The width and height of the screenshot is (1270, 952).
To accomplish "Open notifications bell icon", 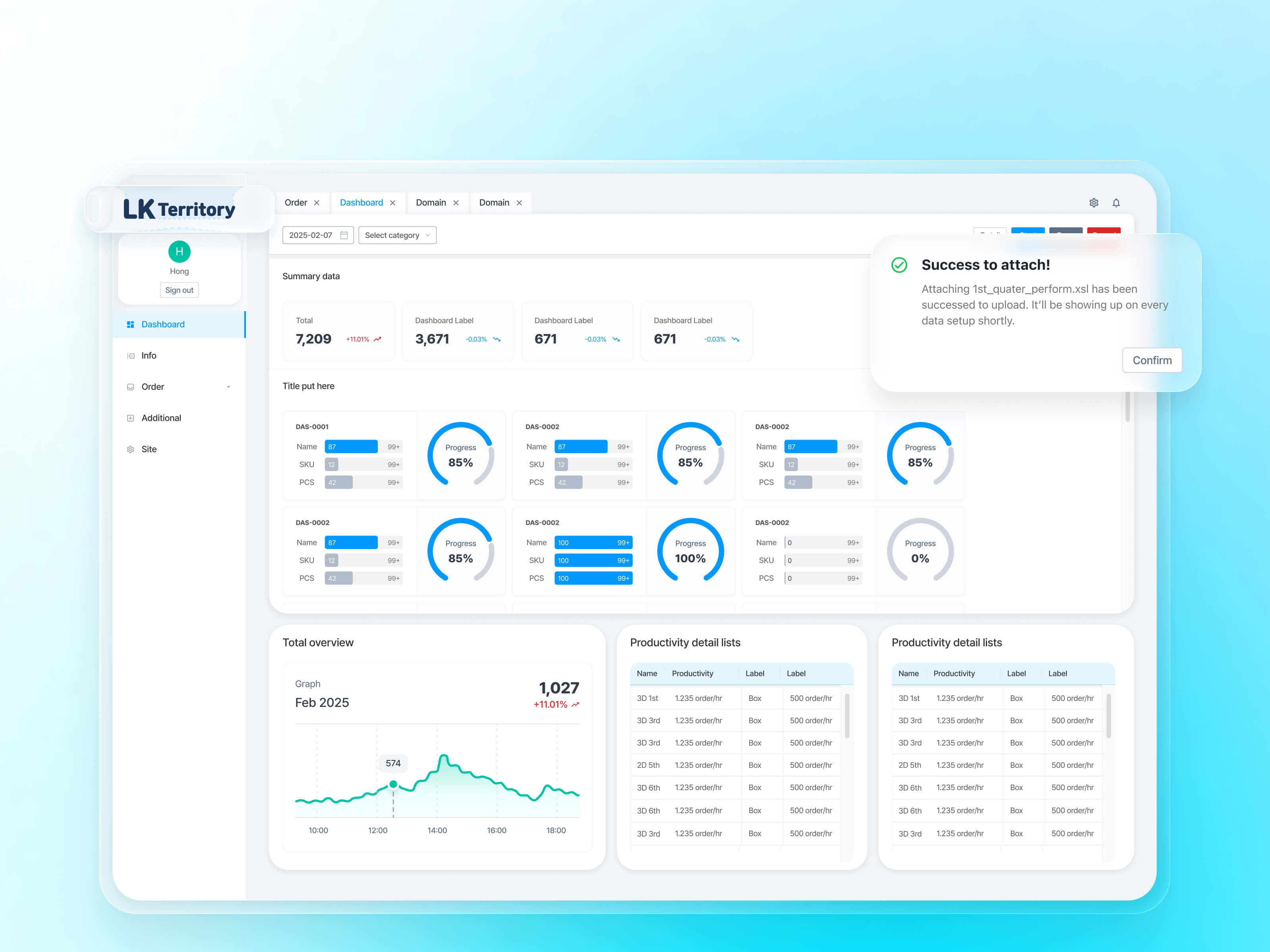I will point(1116,203).
